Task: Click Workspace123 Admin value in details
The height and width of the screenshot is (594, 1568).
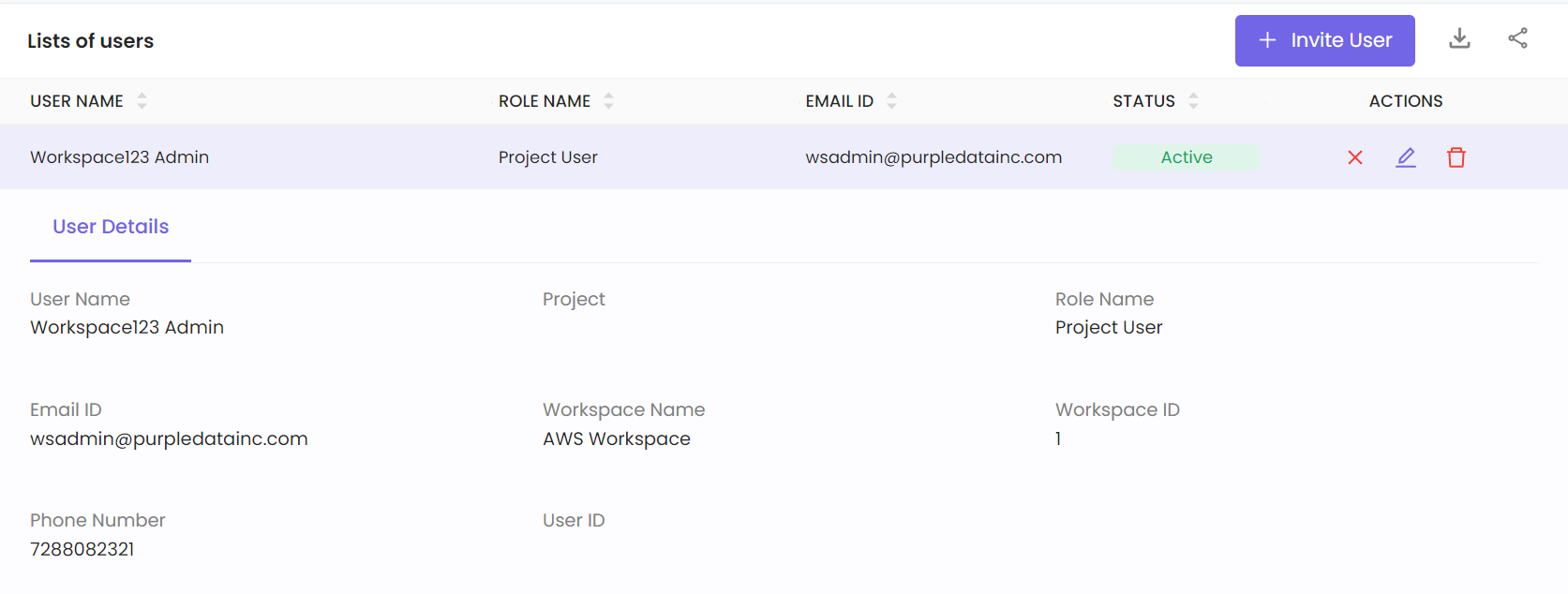Action: pos(127,327)
